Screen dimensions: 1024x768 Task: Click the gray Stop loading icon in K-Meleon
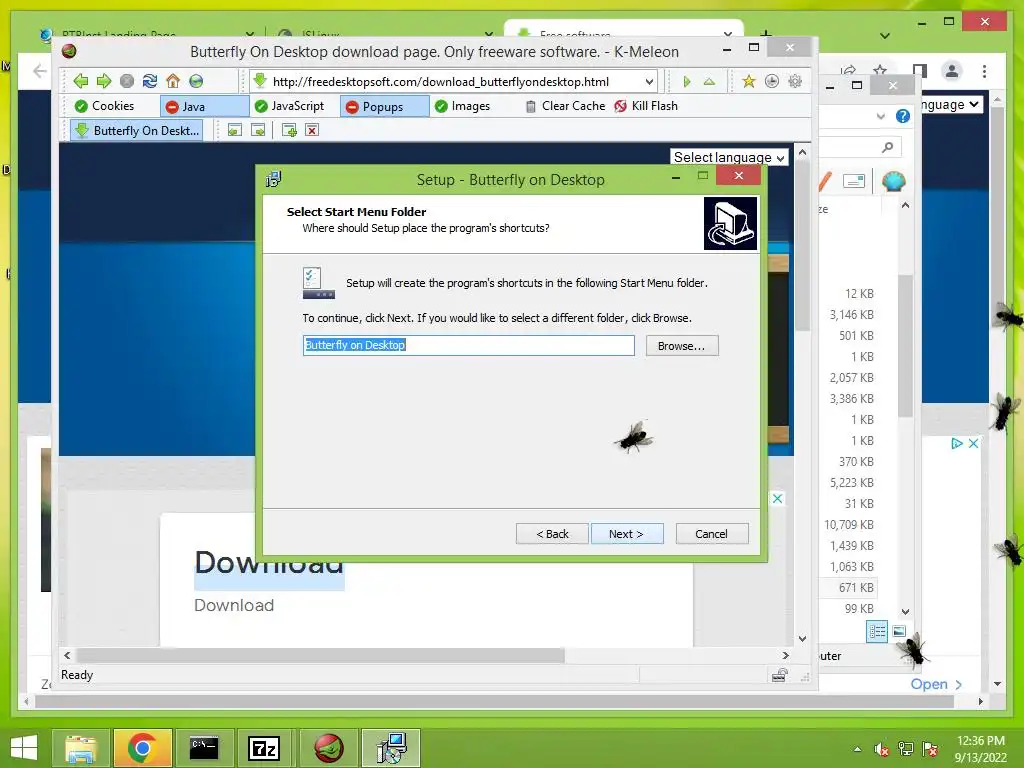pos(127,81)
